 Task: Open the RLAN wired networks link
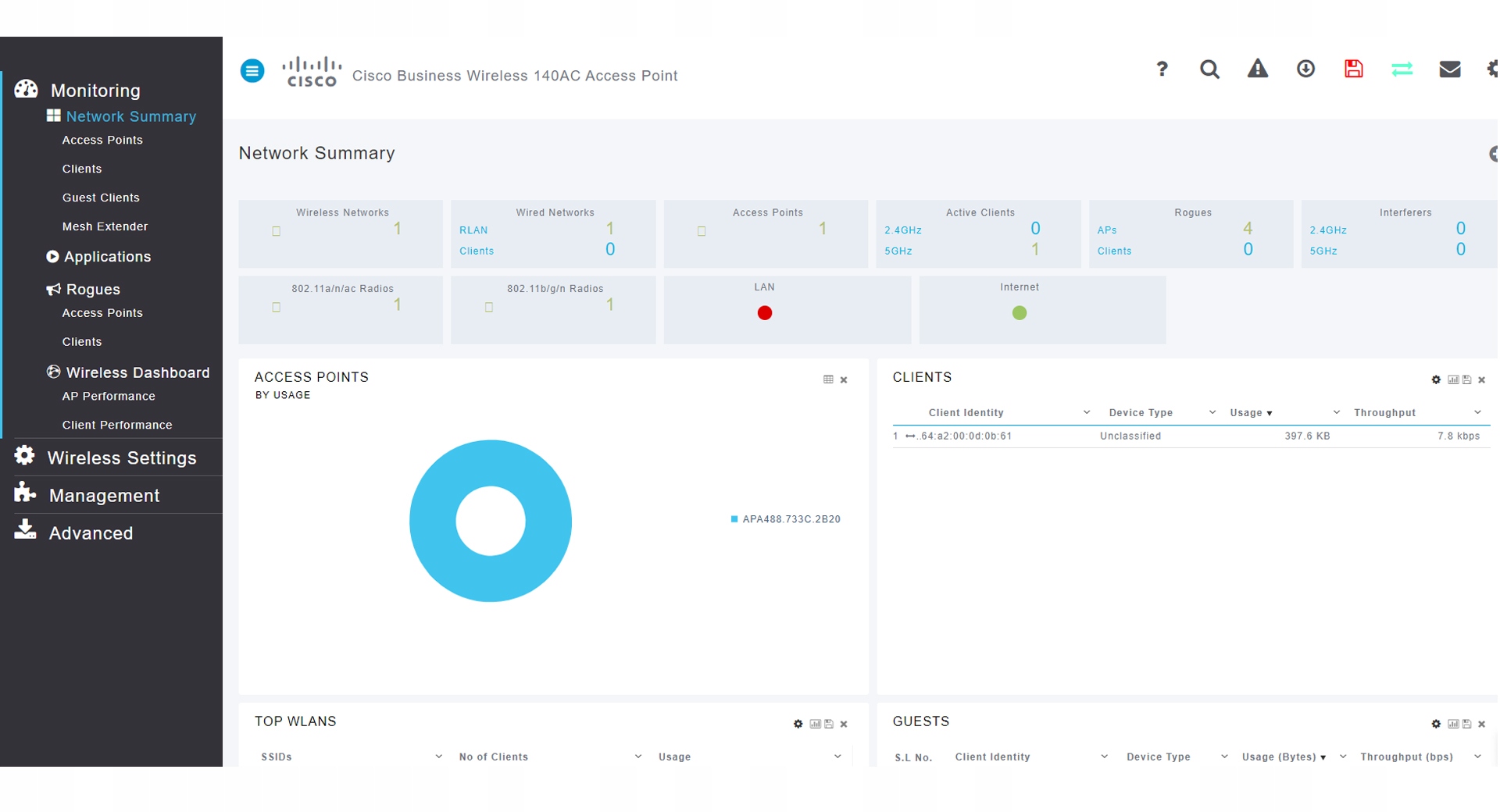(473, 230)
